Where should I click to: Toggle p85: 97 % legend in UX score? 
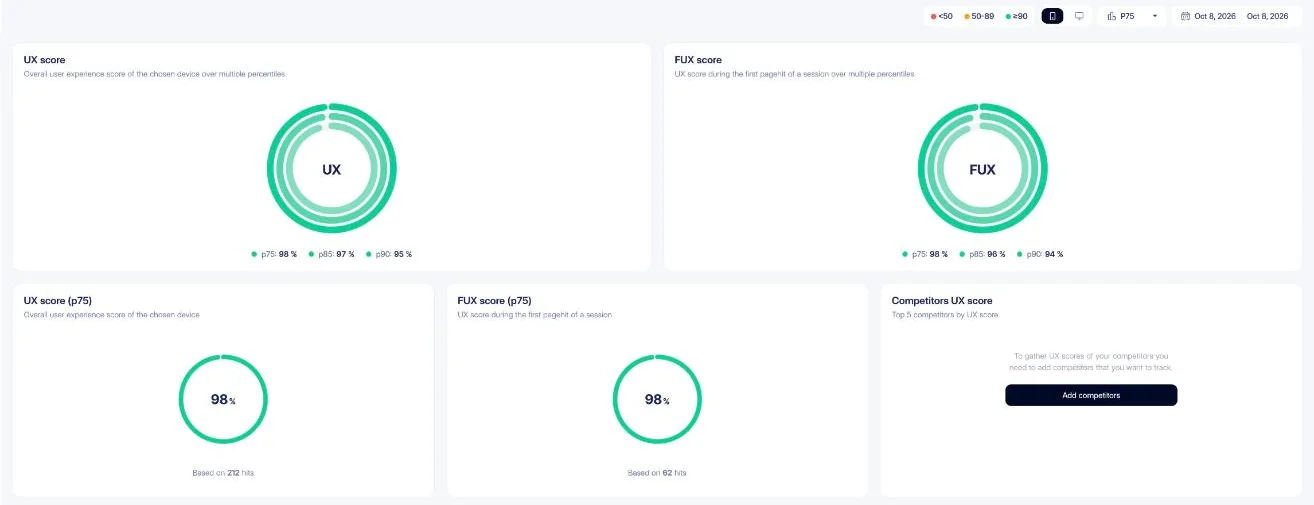[331, 254]
